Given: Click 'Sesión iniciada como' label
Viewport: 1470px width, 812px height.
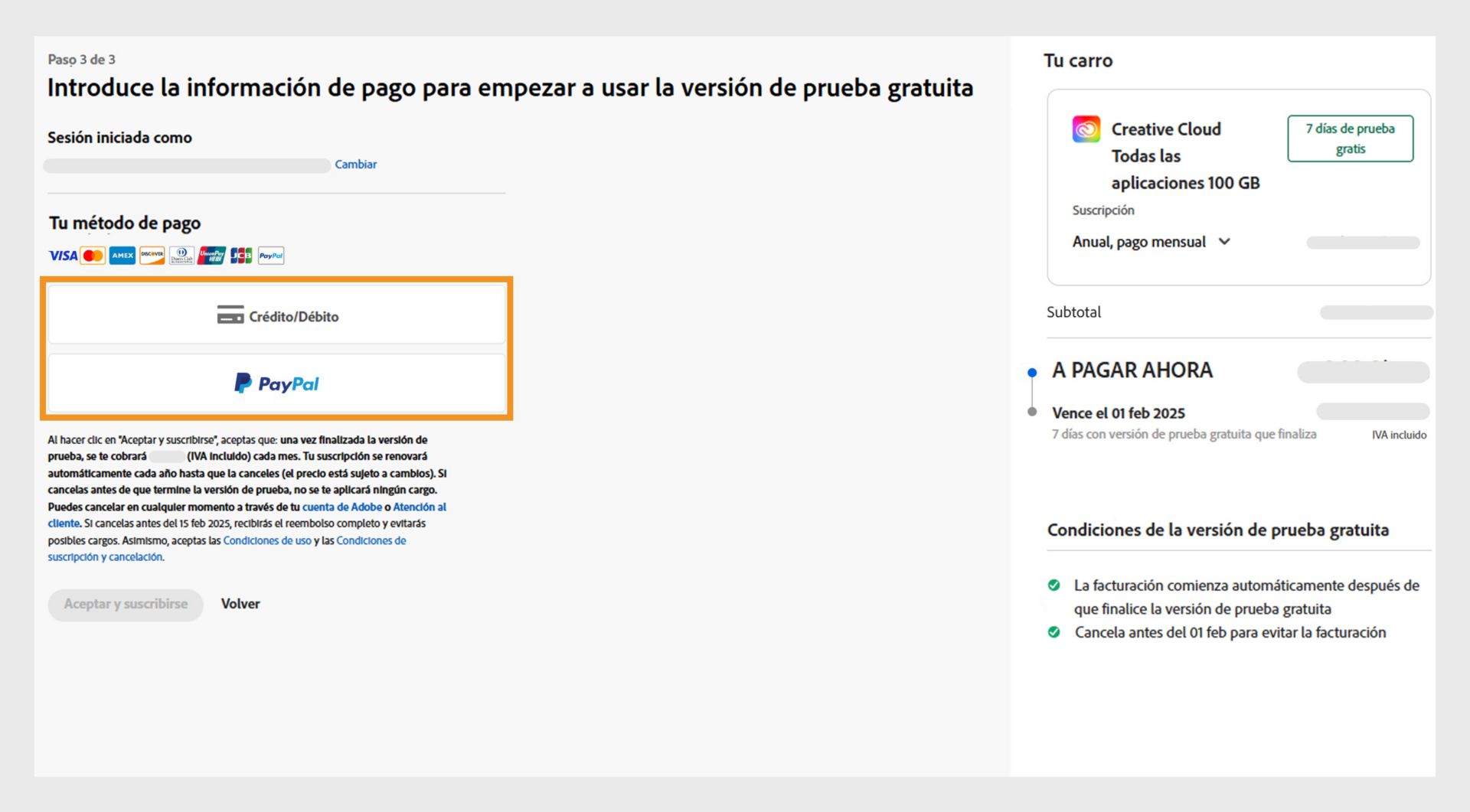Looking at the screenshot, I should point(119,138).
